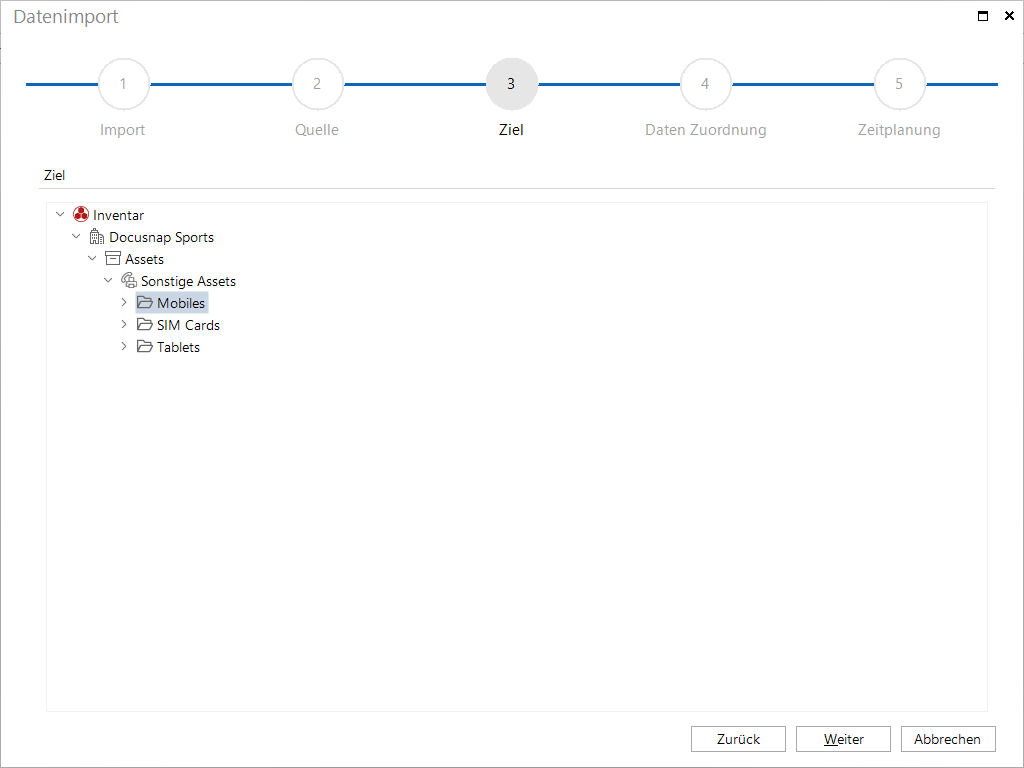Expand the Mobiles folder node
Viewport: 1024px width, 768px height.
(124, 302)
